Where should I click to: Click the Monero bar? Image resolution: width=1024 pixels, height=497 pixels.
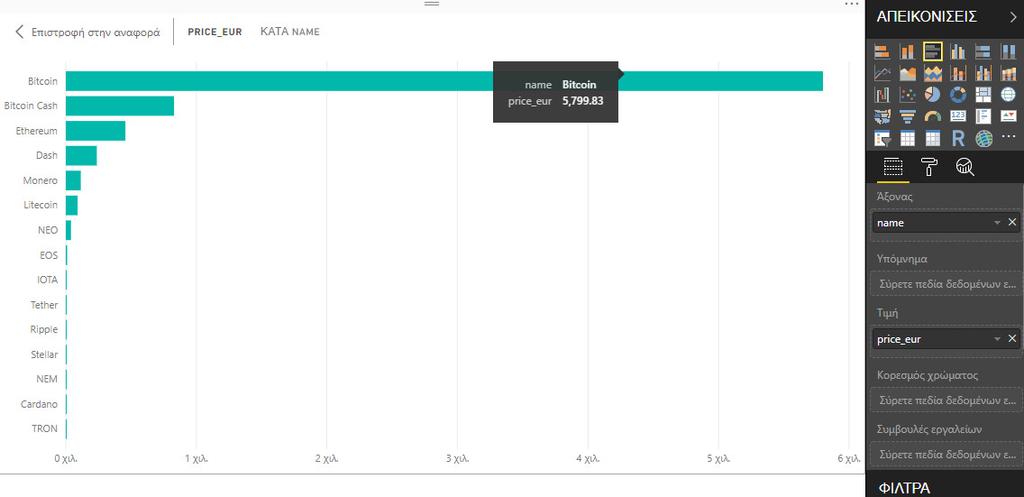coord(73,180)
